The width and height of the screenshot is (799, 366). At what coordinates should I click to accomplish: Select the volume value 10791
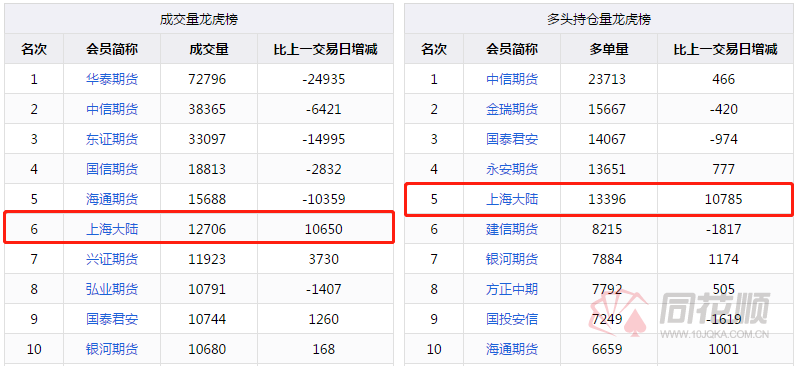pos(207,290)
